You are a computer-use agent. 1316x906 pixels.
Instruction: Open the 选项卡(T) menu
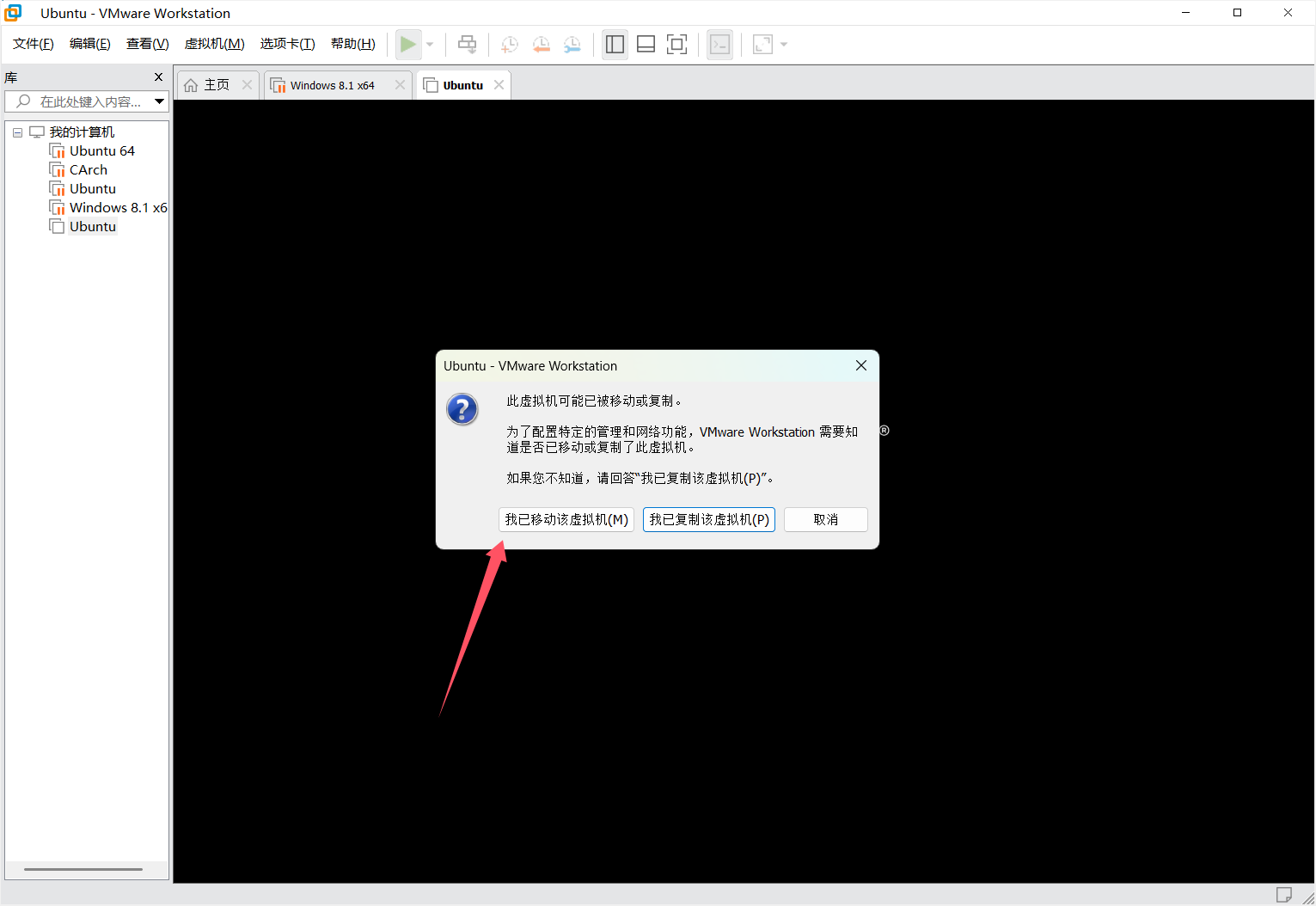[x=288, y=44]
